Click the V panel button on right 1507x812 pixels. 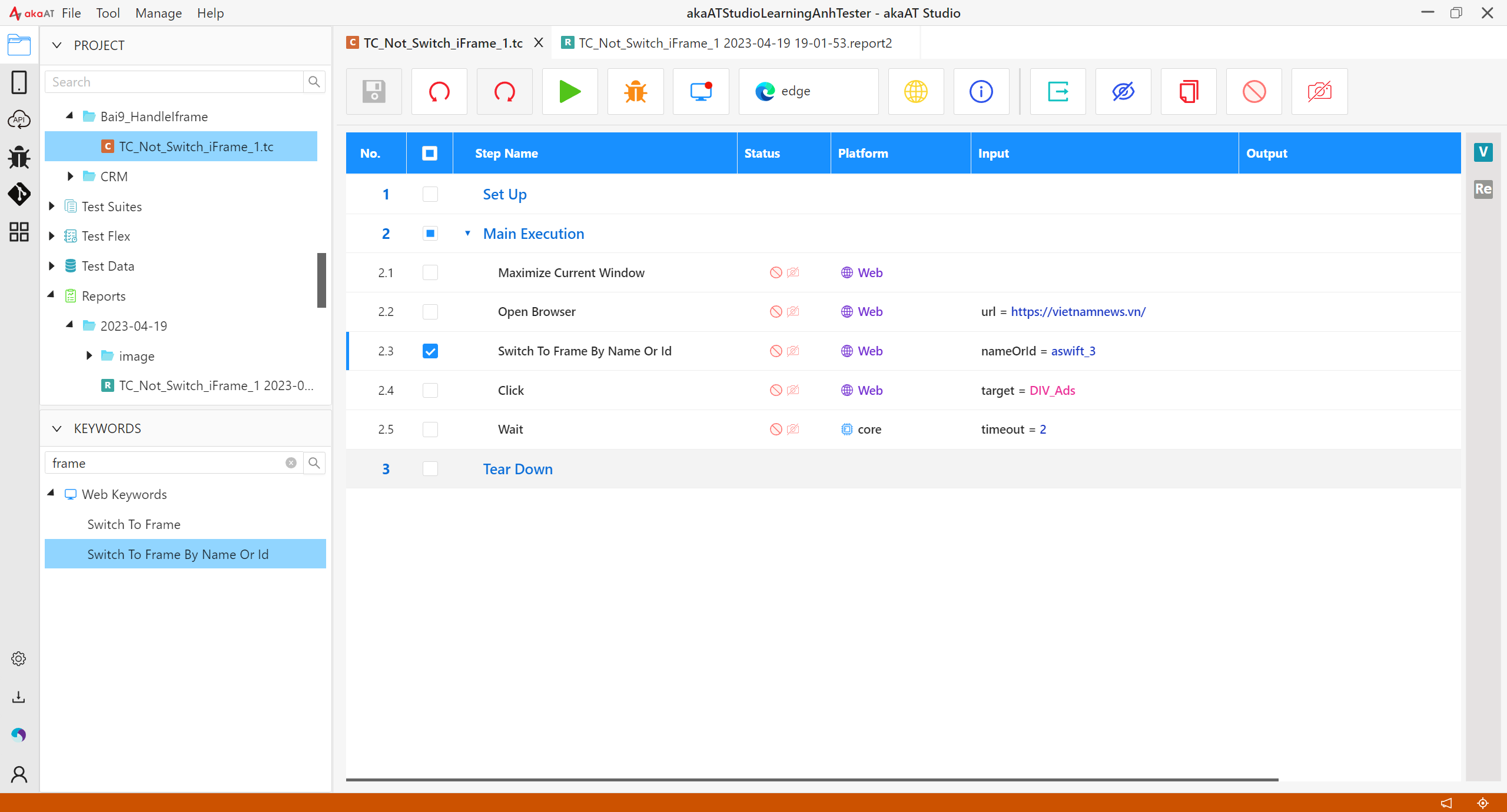point(1483,152)
